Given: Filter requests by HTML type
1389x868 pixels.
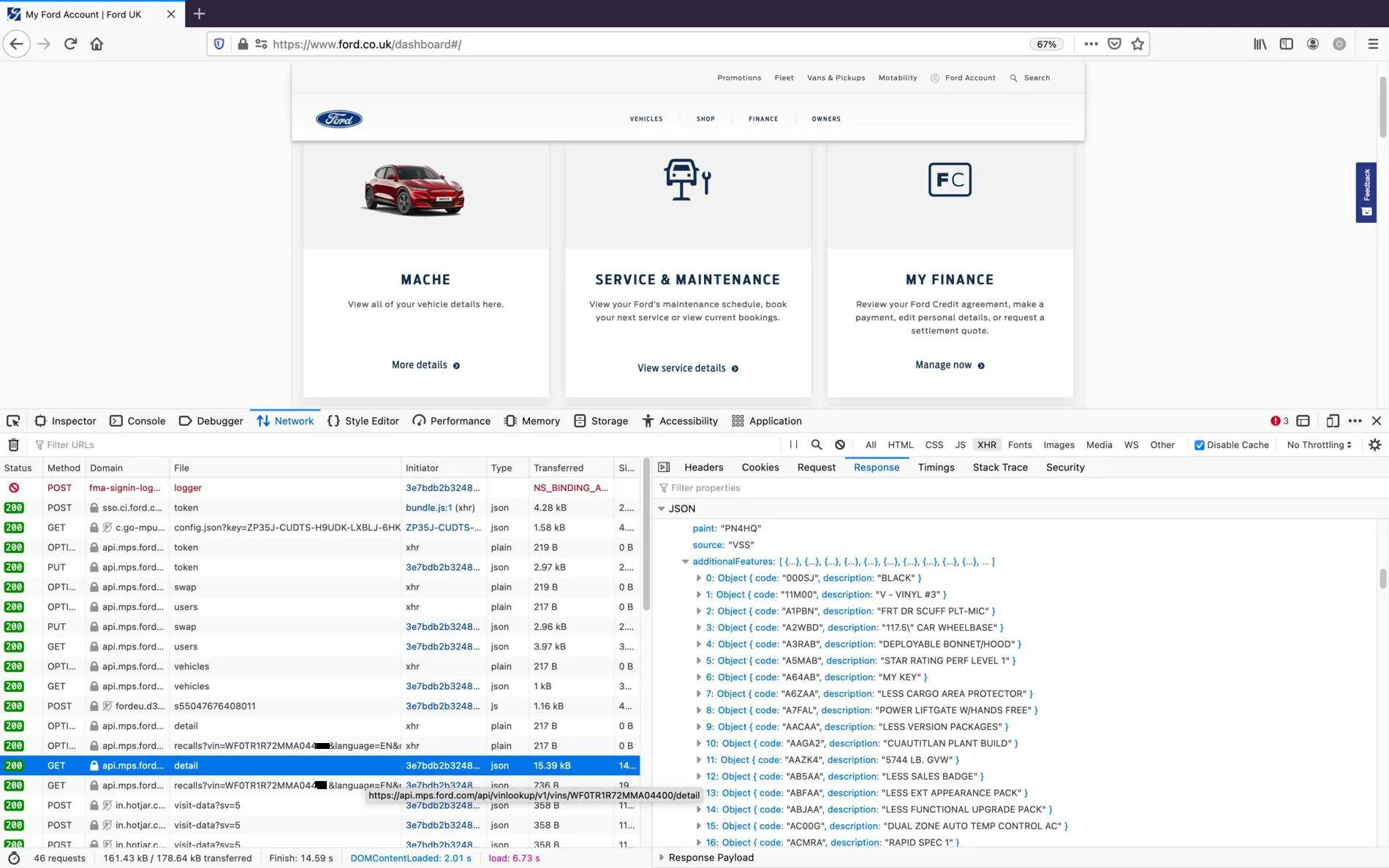Looking at the screenshot, I should click(900, 444).
